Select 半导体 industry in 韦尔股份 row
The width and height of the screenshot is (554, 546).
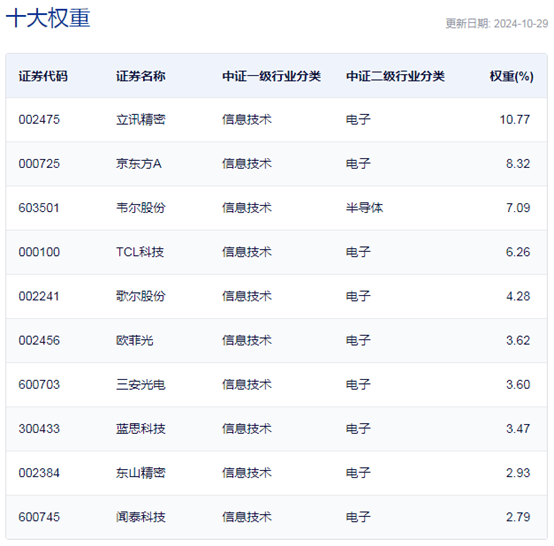[x=364, y=208]
